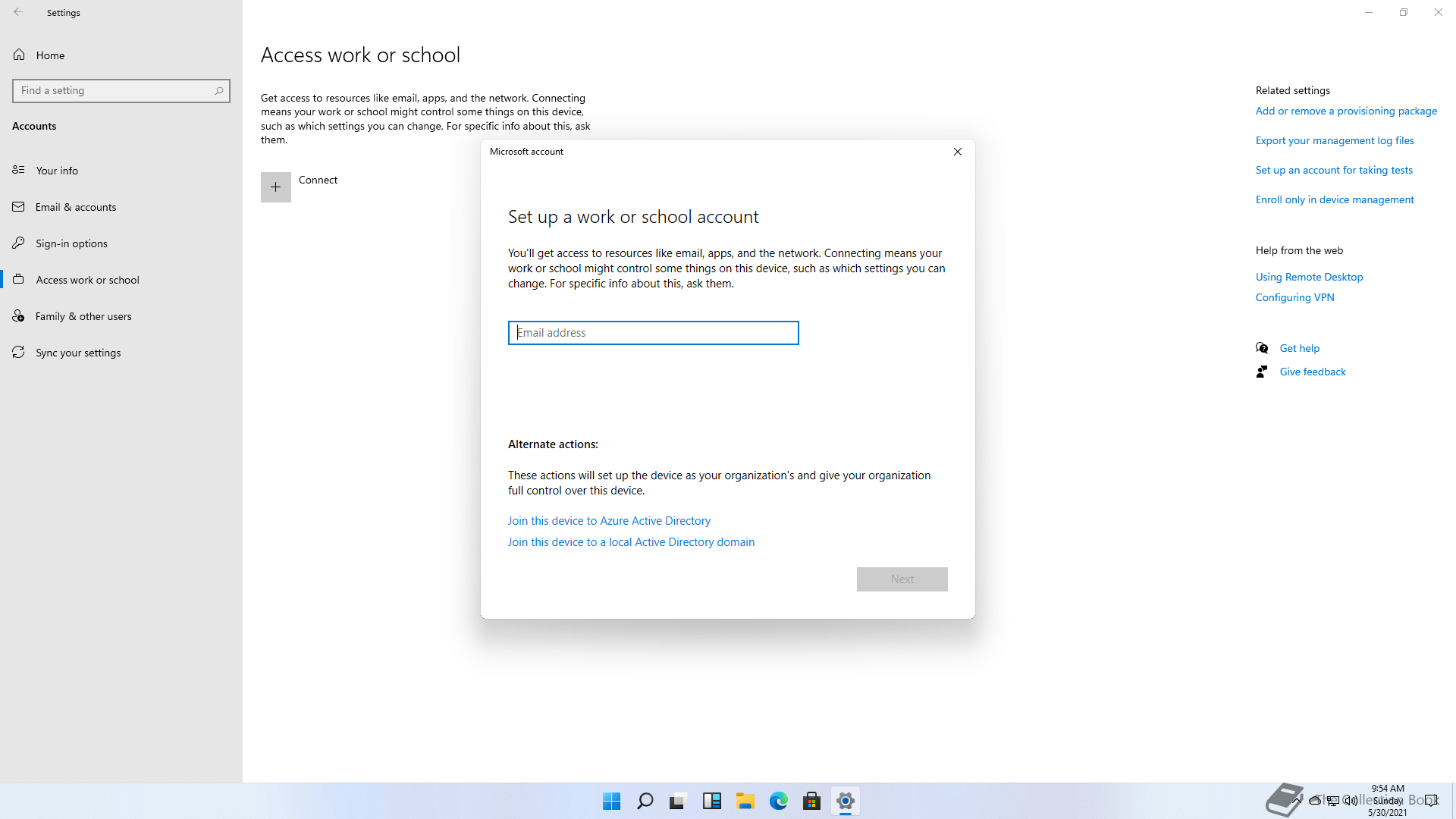Close the Microsoft account dialog
Viewport: 1456px width, 819px height.
coord(958,152)
